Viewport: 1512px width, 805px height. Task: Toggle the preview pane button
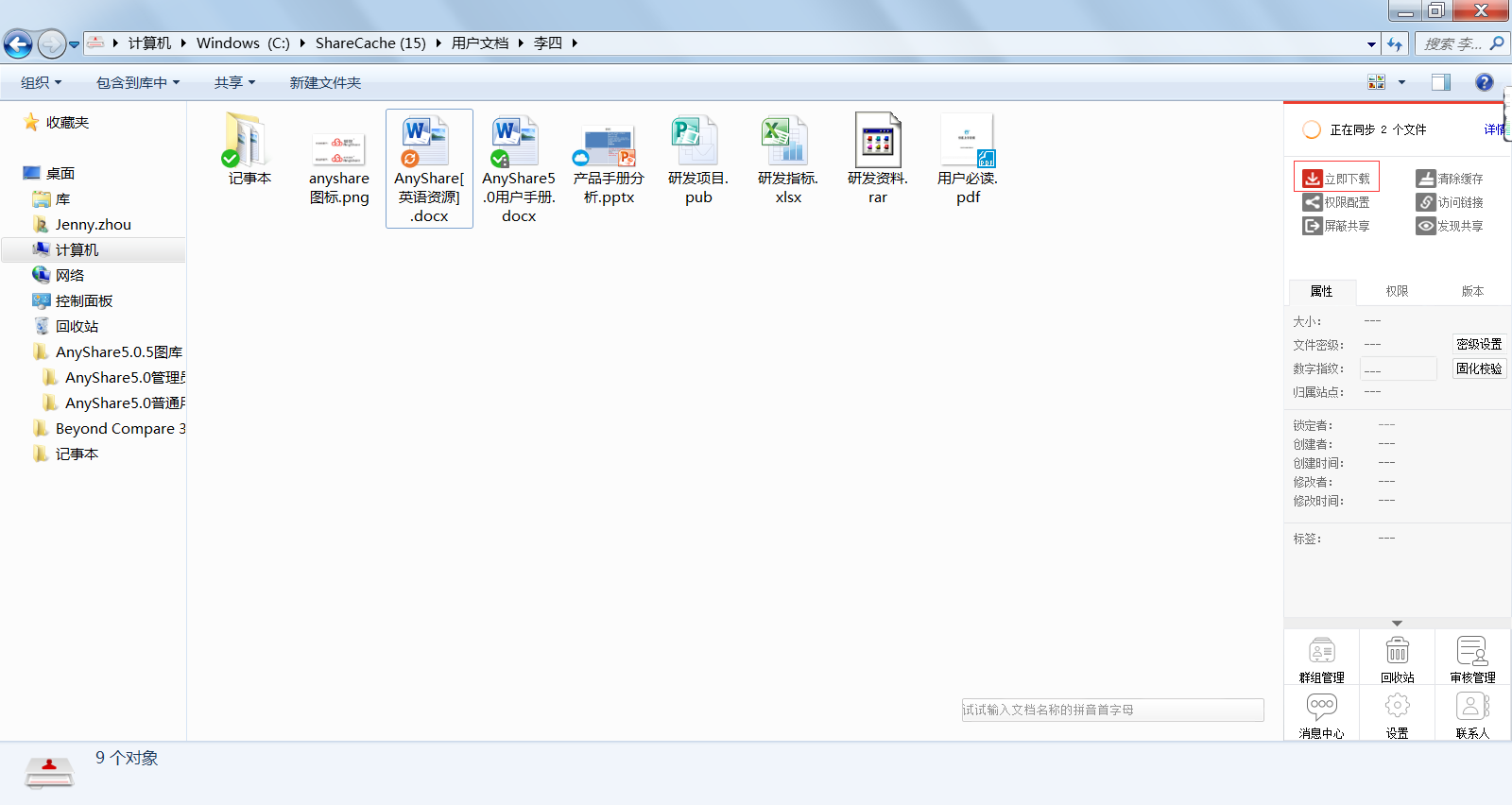coord(1440,82)
